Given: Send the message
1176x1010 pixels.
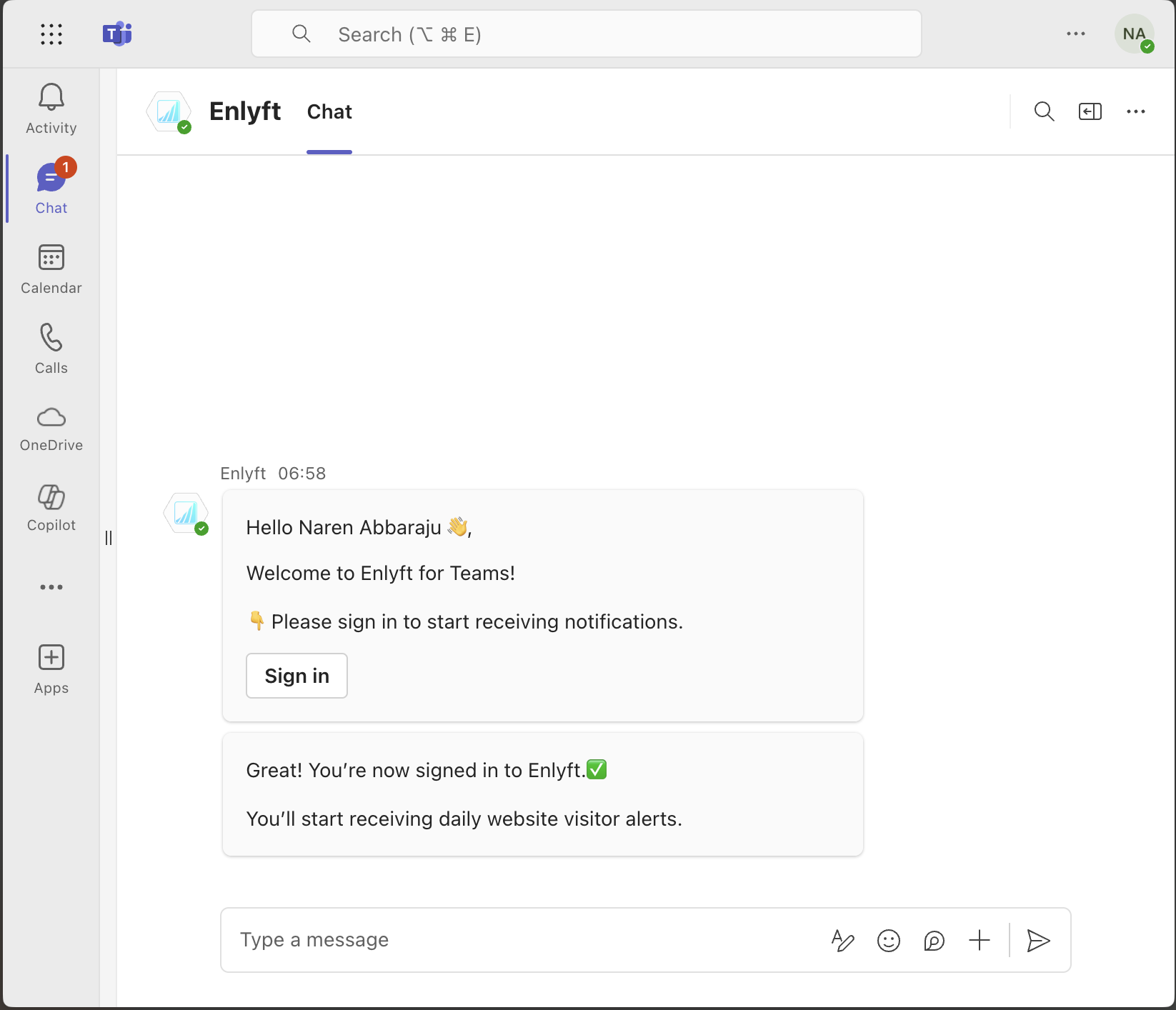Looking at the screenshot, I should point(1038,941).
